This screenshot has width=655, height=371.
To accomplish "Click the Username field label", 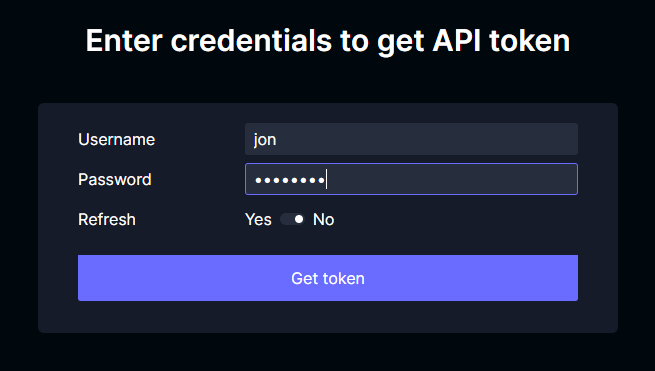I will pos(117,139).
